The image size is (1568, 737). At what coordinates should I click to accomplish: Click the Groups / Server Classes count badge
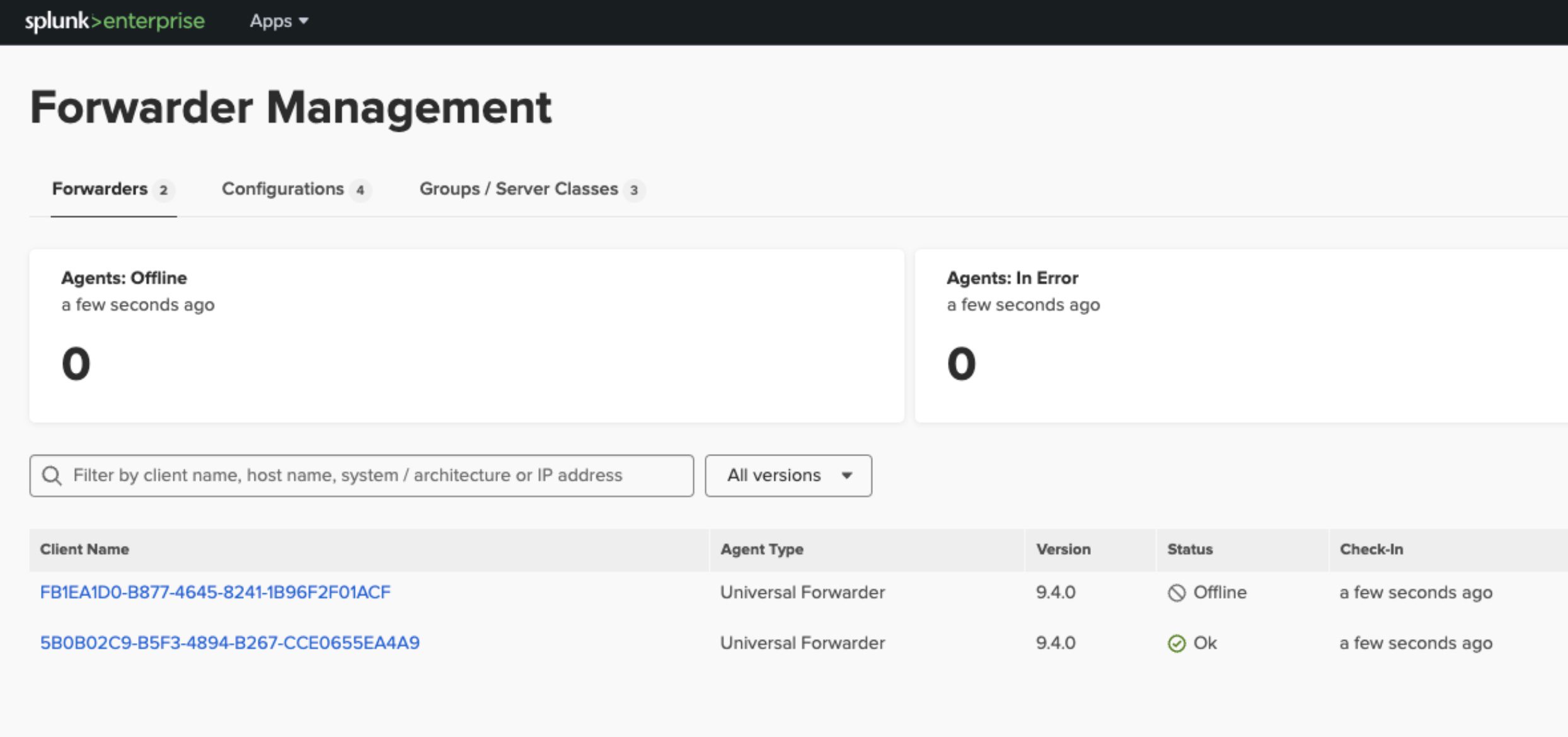(635, 190)
